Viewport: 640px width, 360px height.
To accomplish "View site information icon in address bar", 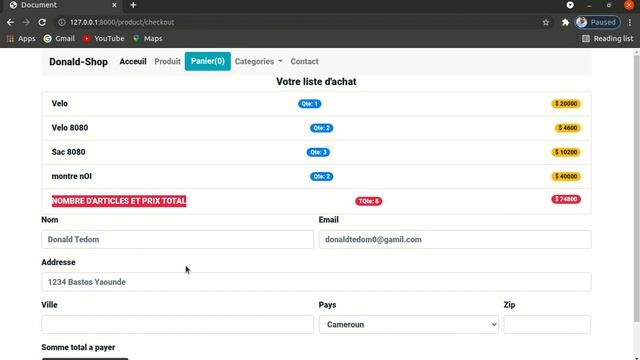I will pyautogui.click(x=62, y=22).
